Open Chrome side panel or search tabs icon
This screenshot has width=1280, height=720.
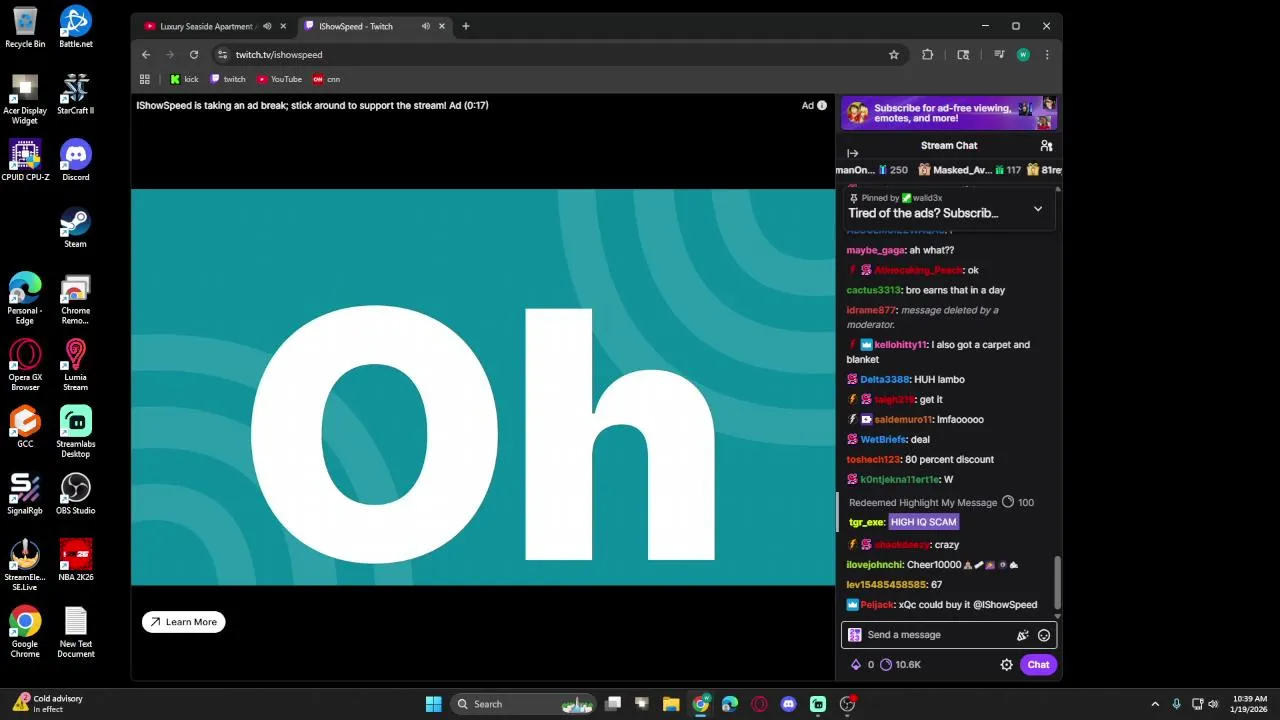click(x=963, y=55)
